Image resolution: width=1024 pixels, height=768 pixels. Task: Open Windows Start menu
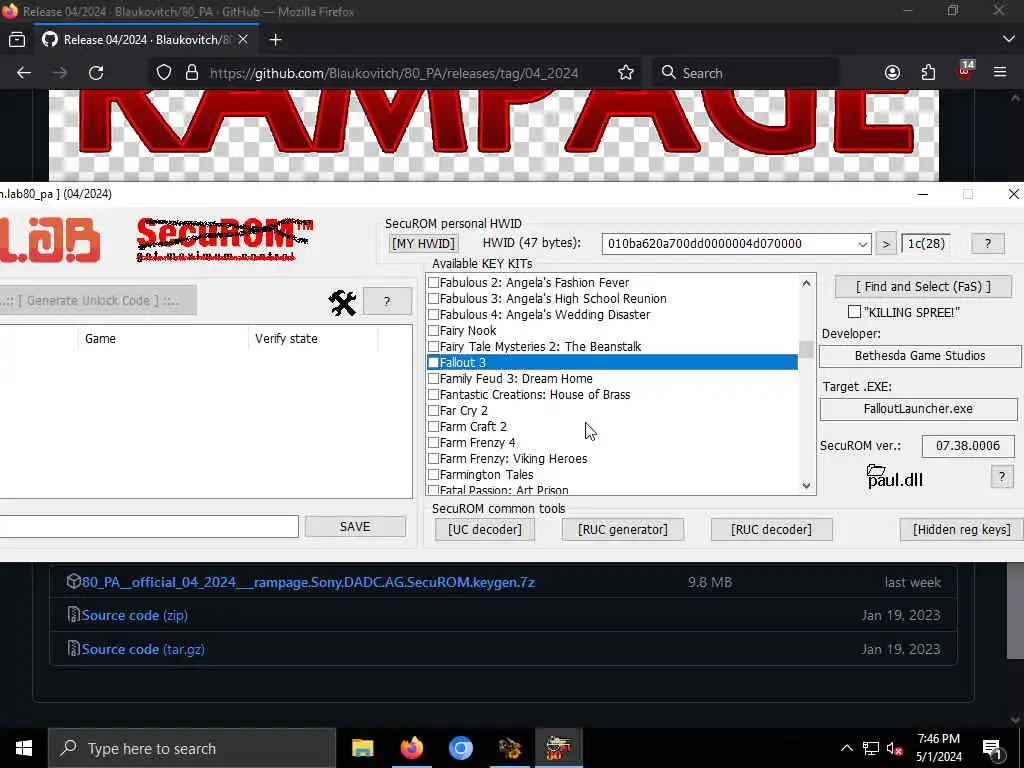point(24,748)
